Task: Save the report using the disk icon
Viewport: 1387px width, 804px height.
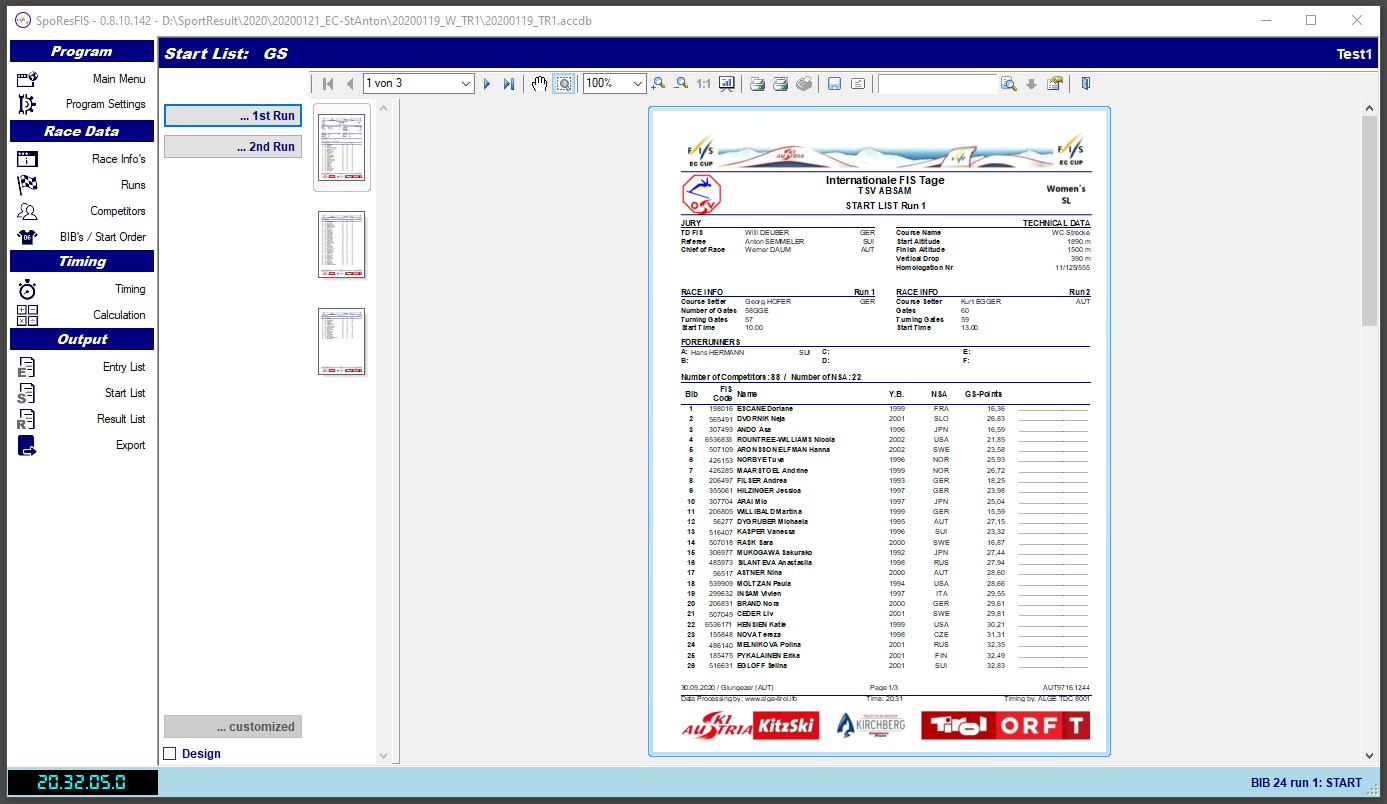Action: (x=834, y=84)
